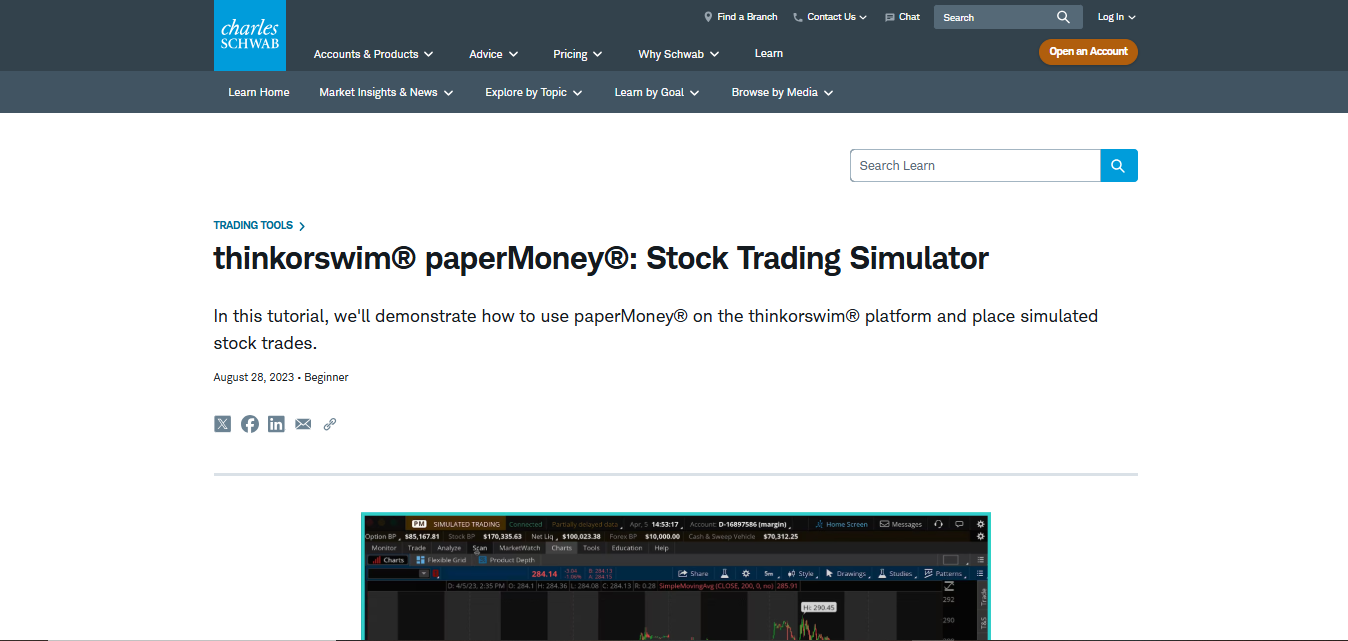Open the Pricing menu
The image size is (1348, 641).
(577, 54)
